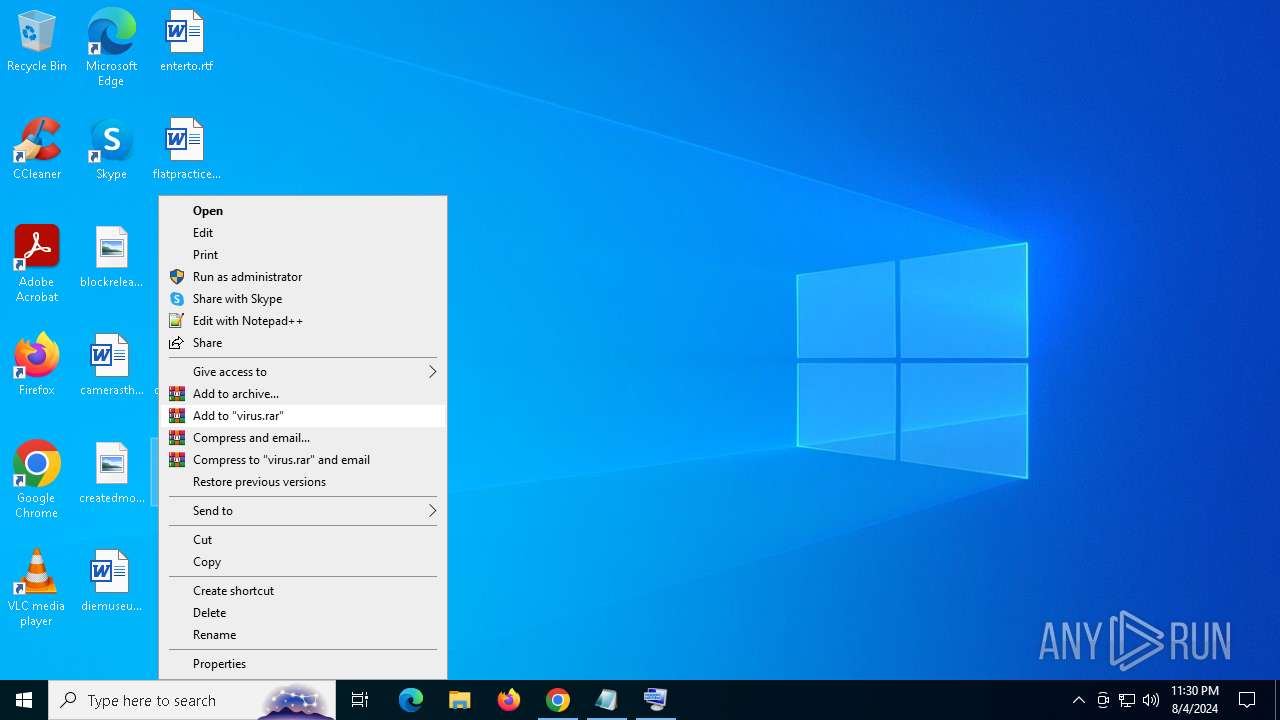Choose Edit in the context menu
Screen dimensions: 1280x720
[x=303, y=232]
